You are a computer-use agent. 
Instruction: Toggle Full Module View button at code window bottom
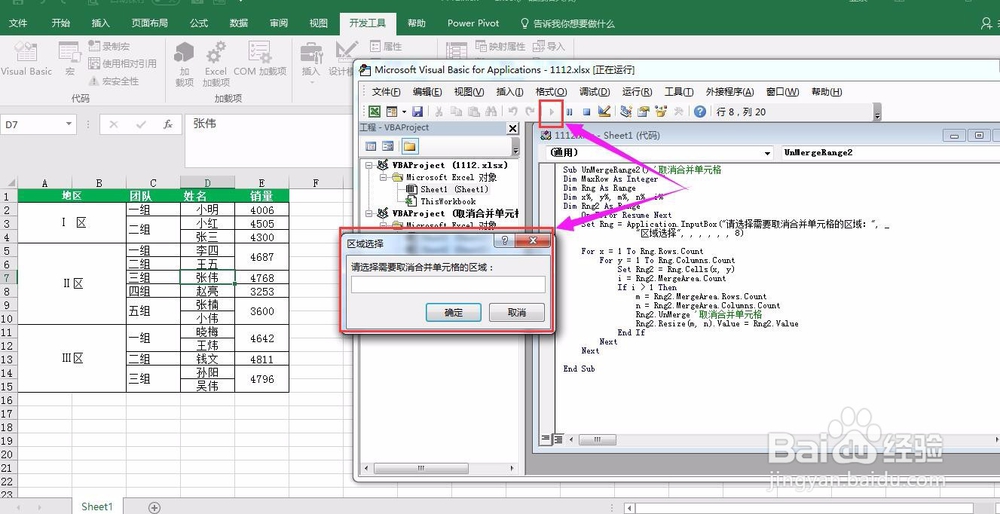[x=558, y=439]
